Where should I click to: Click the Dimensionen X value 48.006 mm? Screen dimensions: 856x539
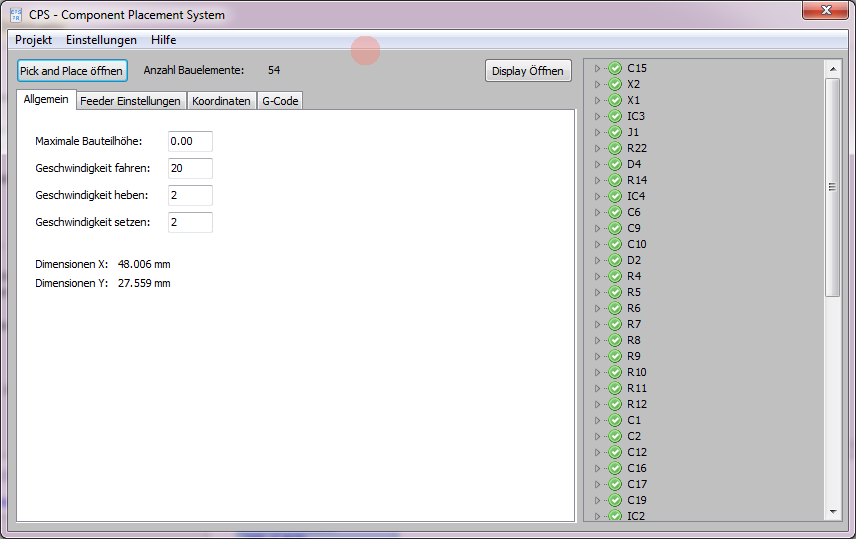click(x=144, y=264)
